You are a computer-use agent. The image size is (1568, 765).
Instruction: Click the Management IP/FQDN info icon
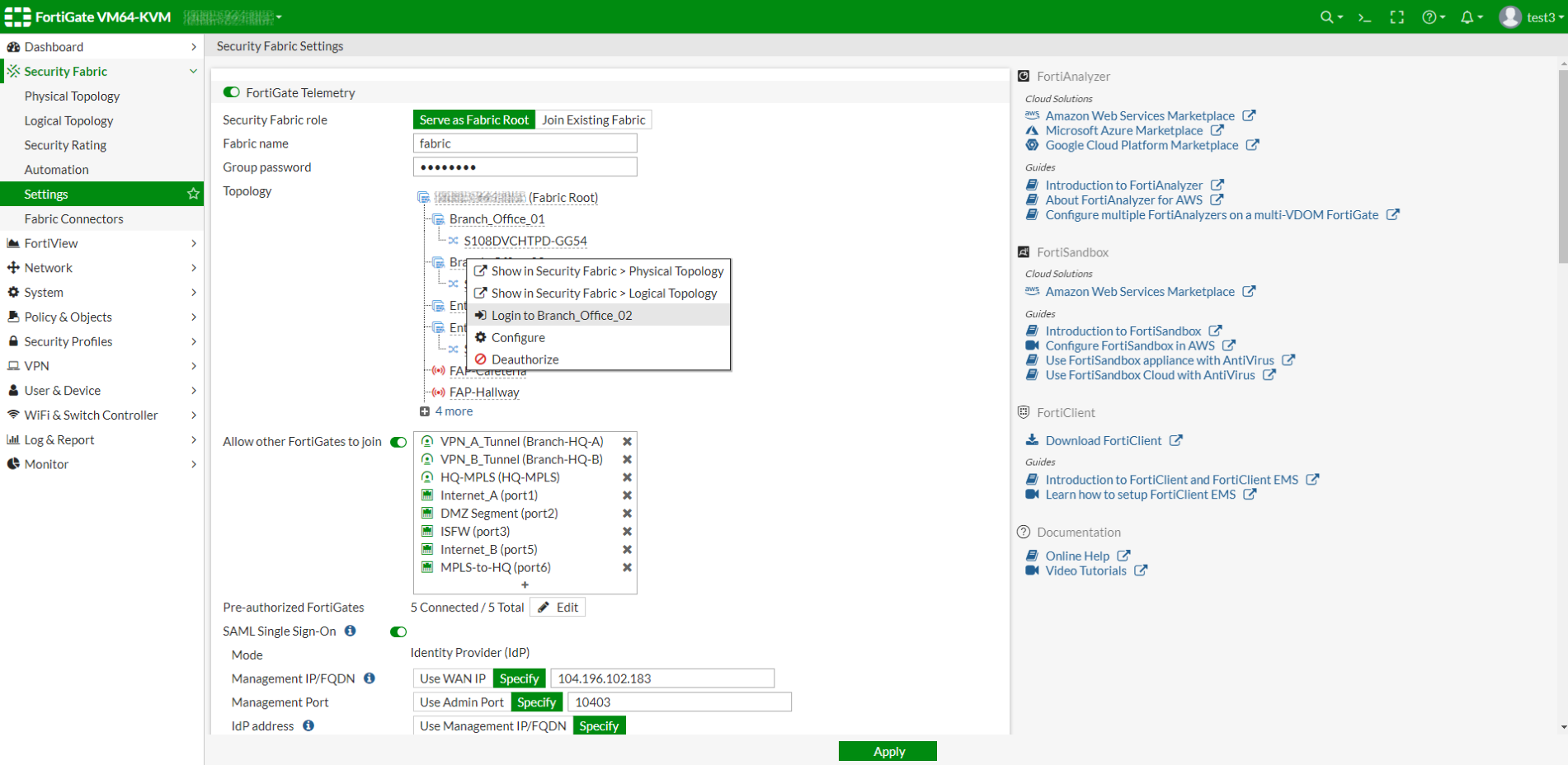tap(370, 678)
